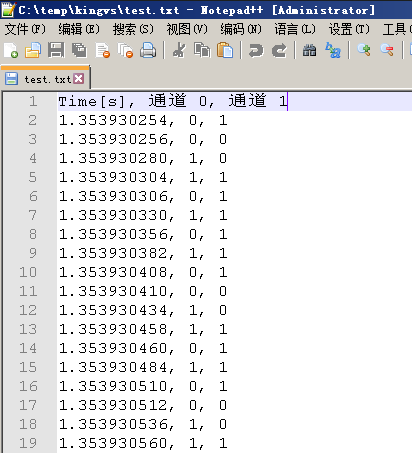Viewport: 412px width, 453px height.
Task: Click the value 1.353930356 on line 8
Action: 113,234
